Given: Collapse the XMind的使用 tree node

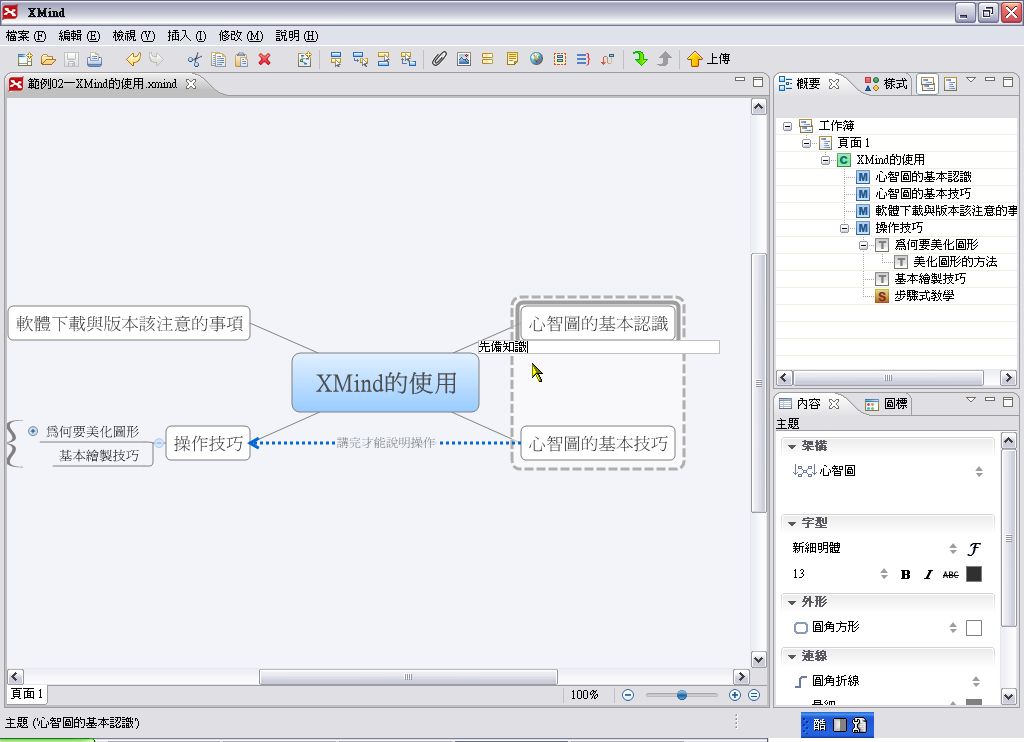Looking at the screenshot, I should 825,160.
